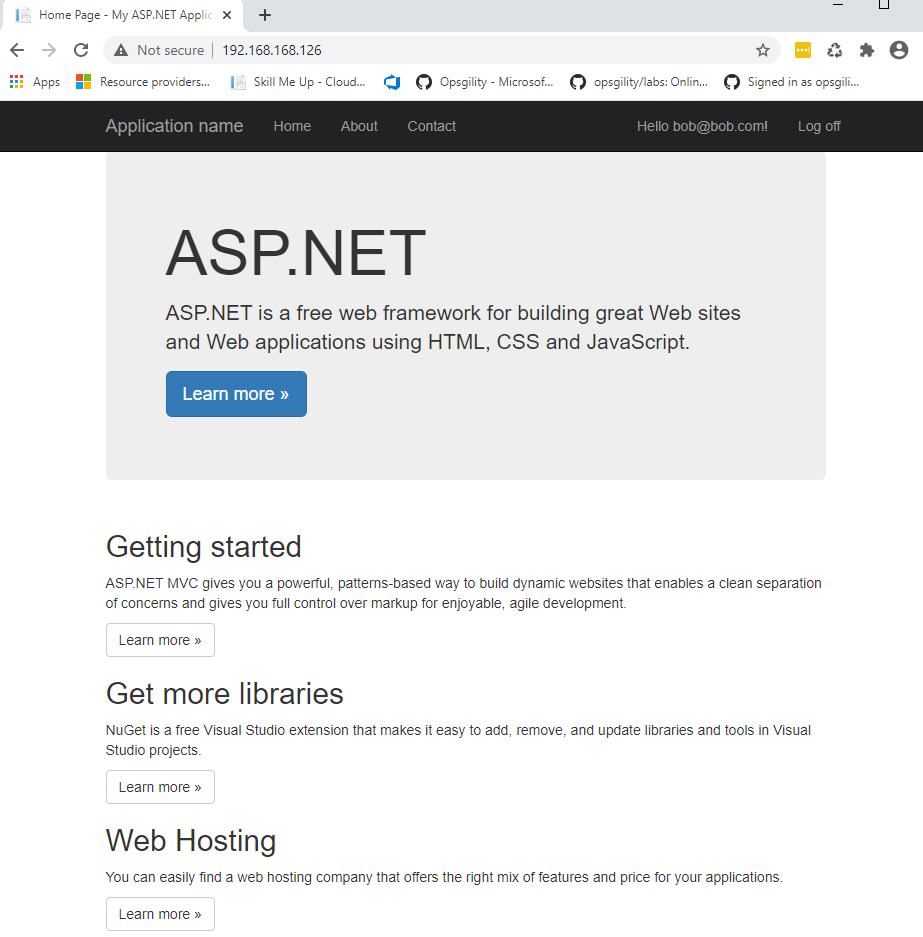Open Signed in as opsgility bookmark
The image size is (923, 937).
click(x=792, y=82)
